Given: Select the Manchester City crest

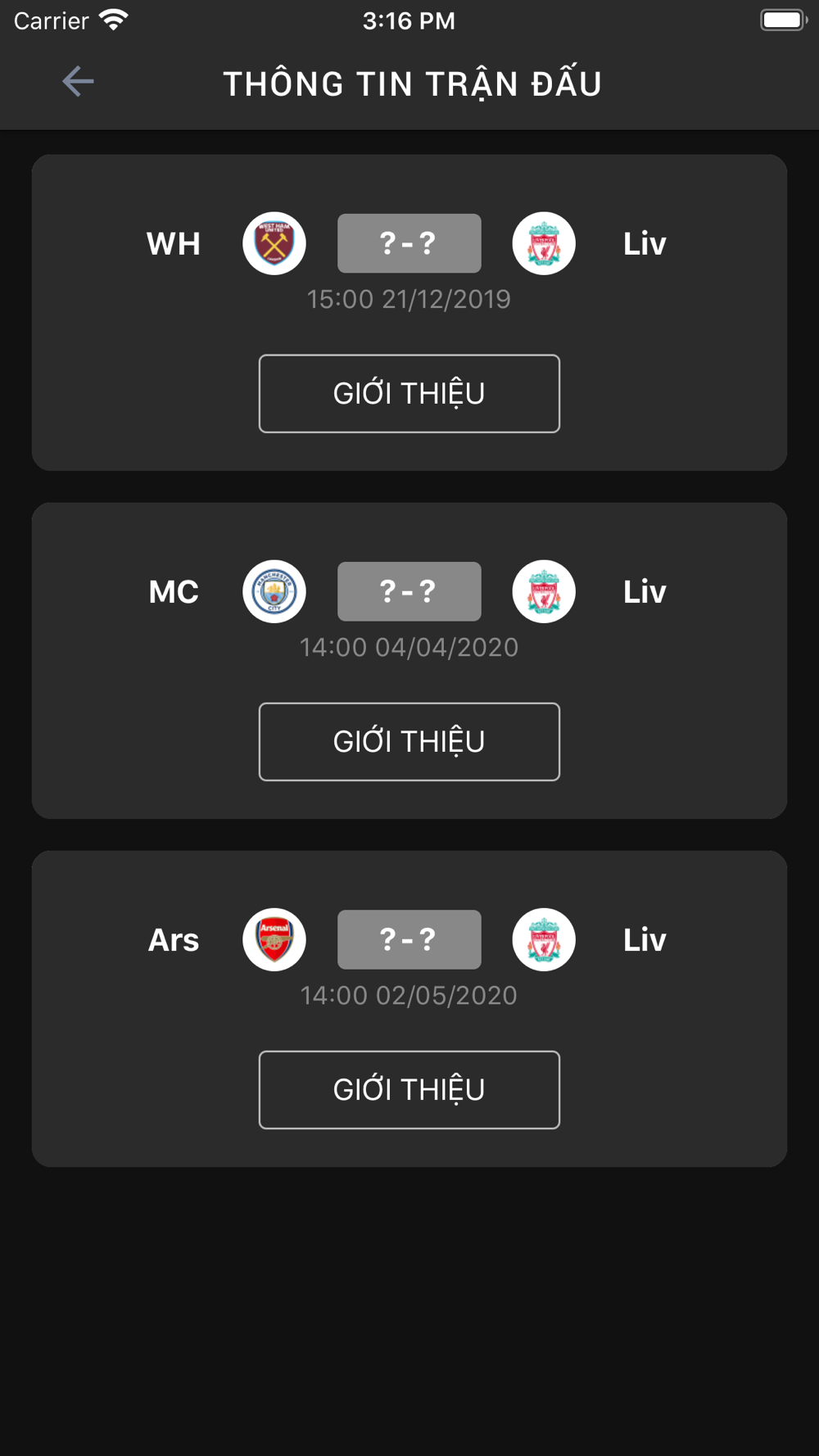Looking at the screenshot, I should tap(274, 591).
